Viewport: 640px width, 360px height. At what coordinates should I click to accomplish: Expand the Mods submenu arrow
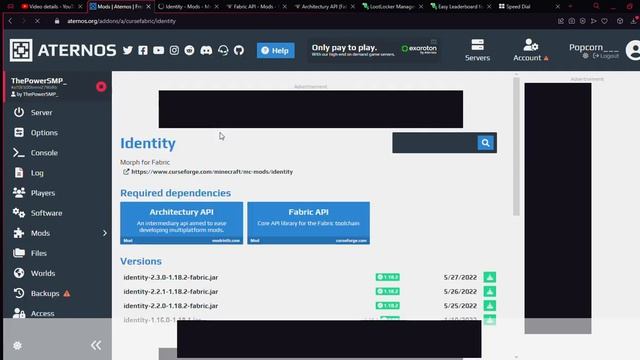coord(105,233)
